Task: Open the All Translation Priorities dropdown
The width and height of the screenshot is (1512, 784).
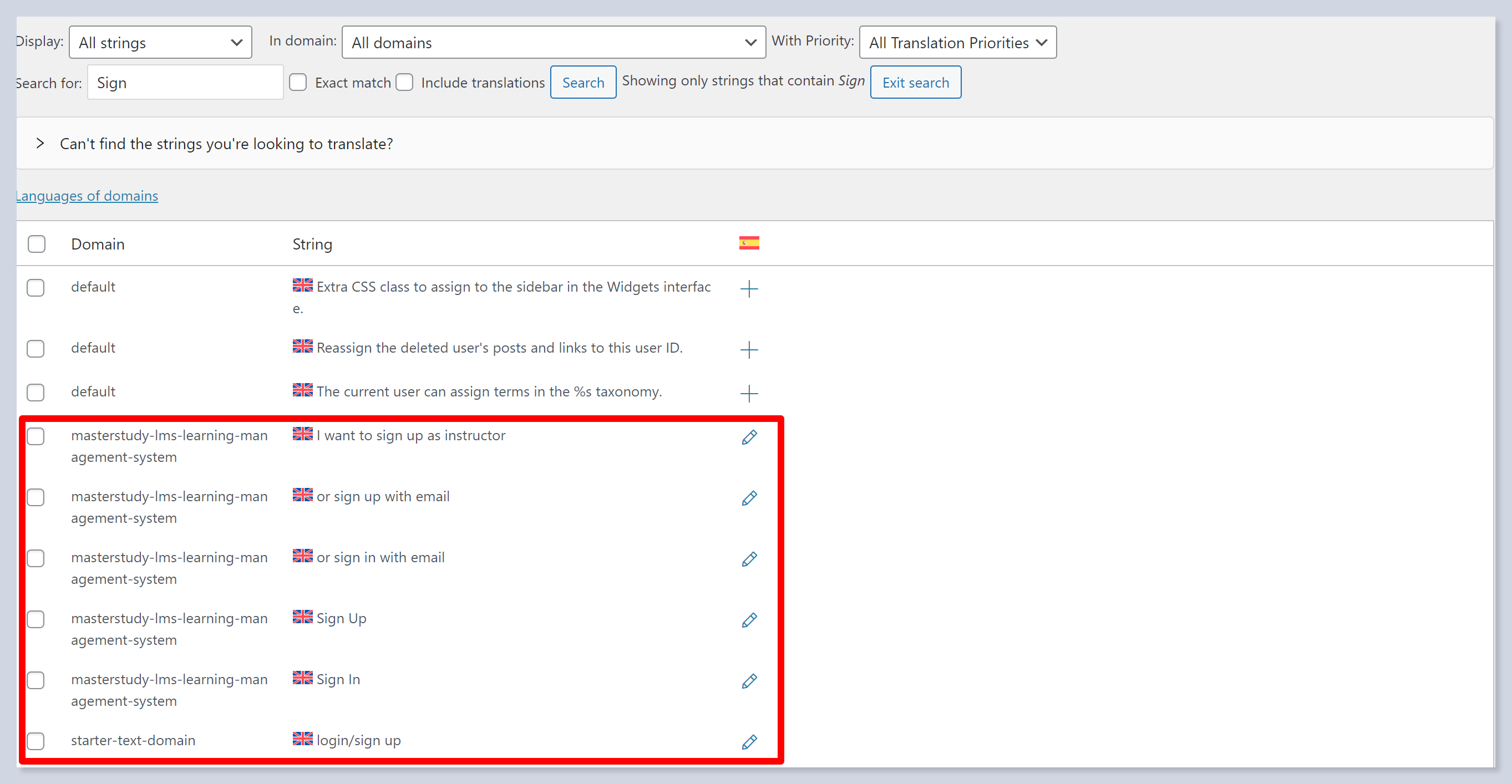Action: click(x=957, y=42)
